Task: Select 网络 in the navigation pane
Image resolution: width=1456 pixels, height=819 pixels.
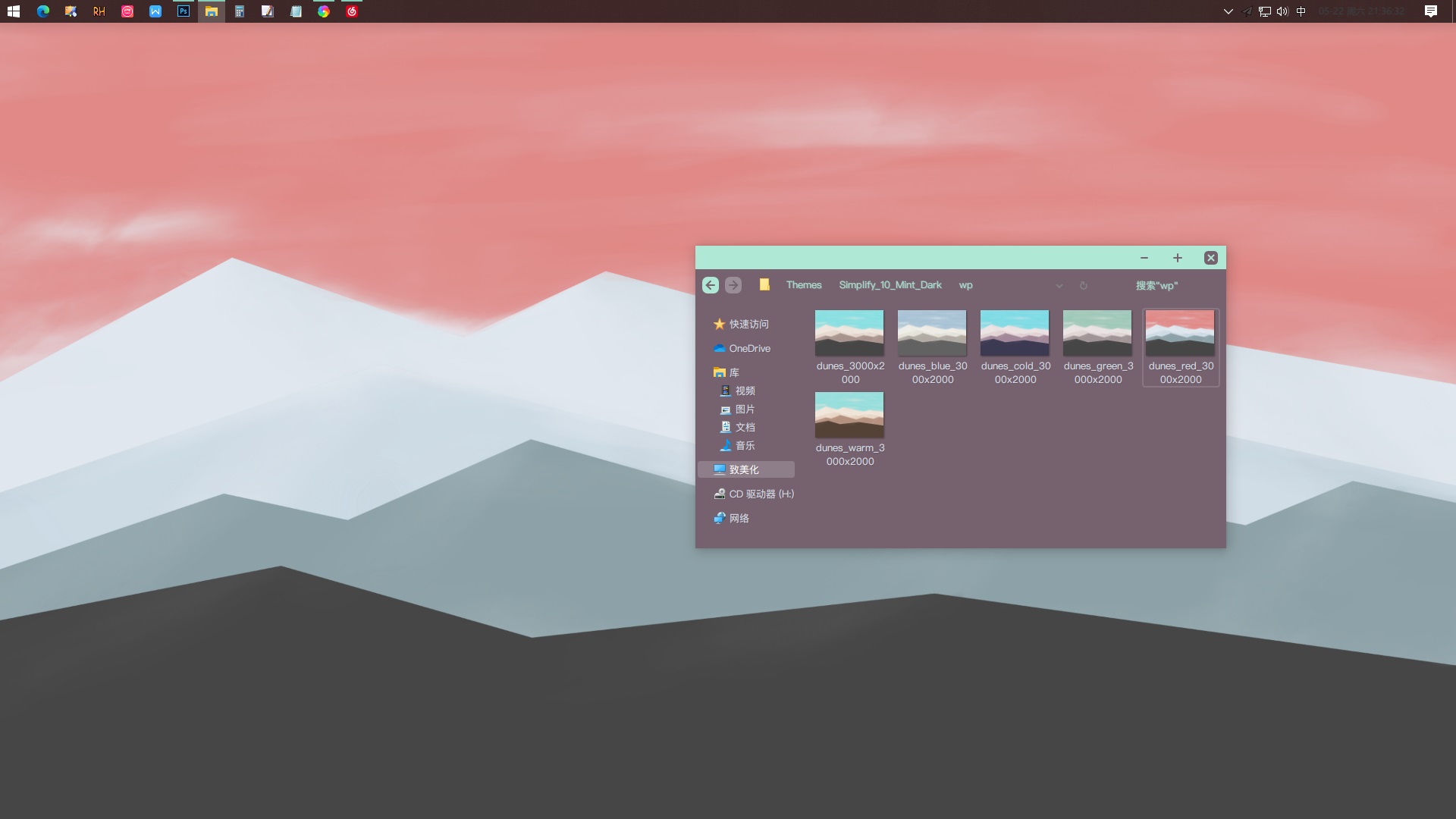Action: (732, 518)
